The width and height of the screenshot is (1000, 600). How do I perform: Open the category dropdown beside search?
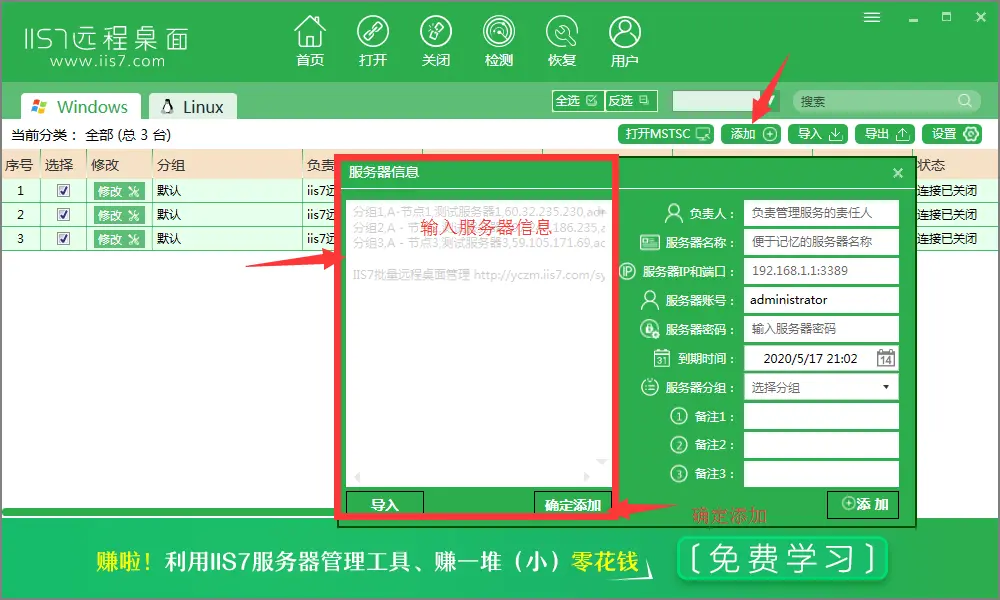pyautogui.click(x=726, y=101)
